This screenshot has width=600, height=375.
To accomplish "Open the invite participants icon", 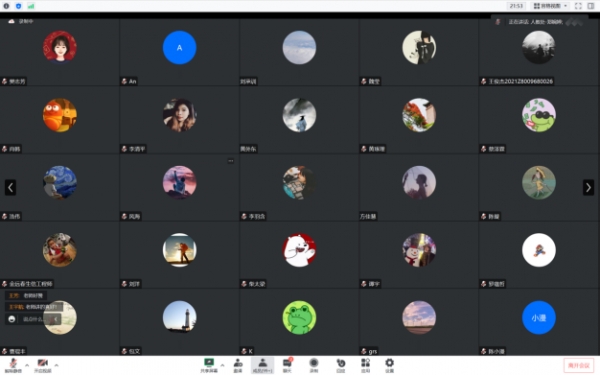I will (x=238, y=365).
